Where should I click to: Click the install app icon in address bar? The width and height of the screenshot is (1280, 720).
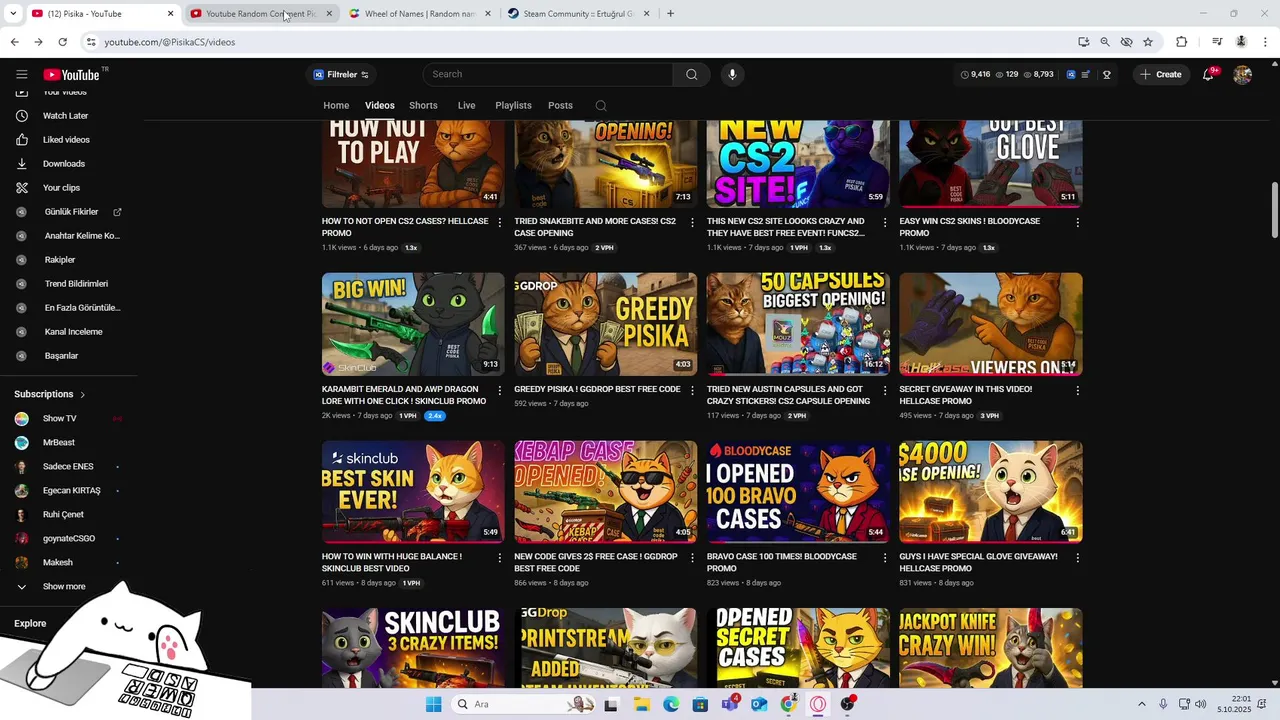pyautogui.click(x=1083, y=42)
